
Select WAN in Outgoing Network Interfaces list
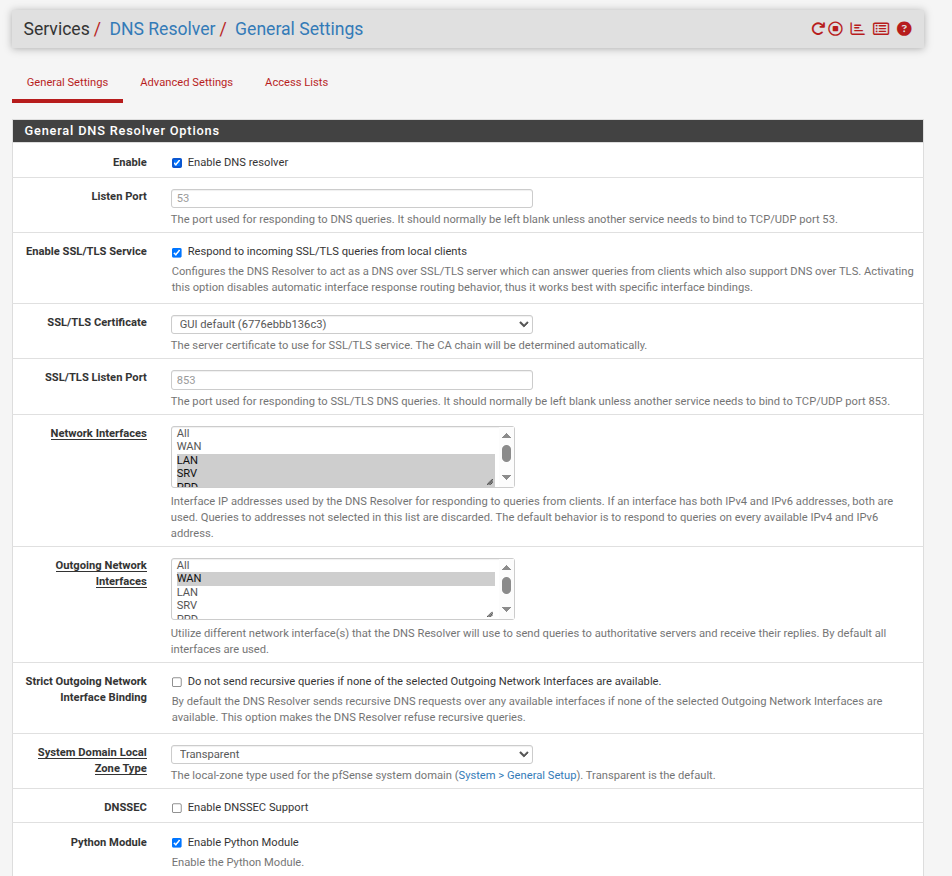pyautogui.click(x=335, y=579)
